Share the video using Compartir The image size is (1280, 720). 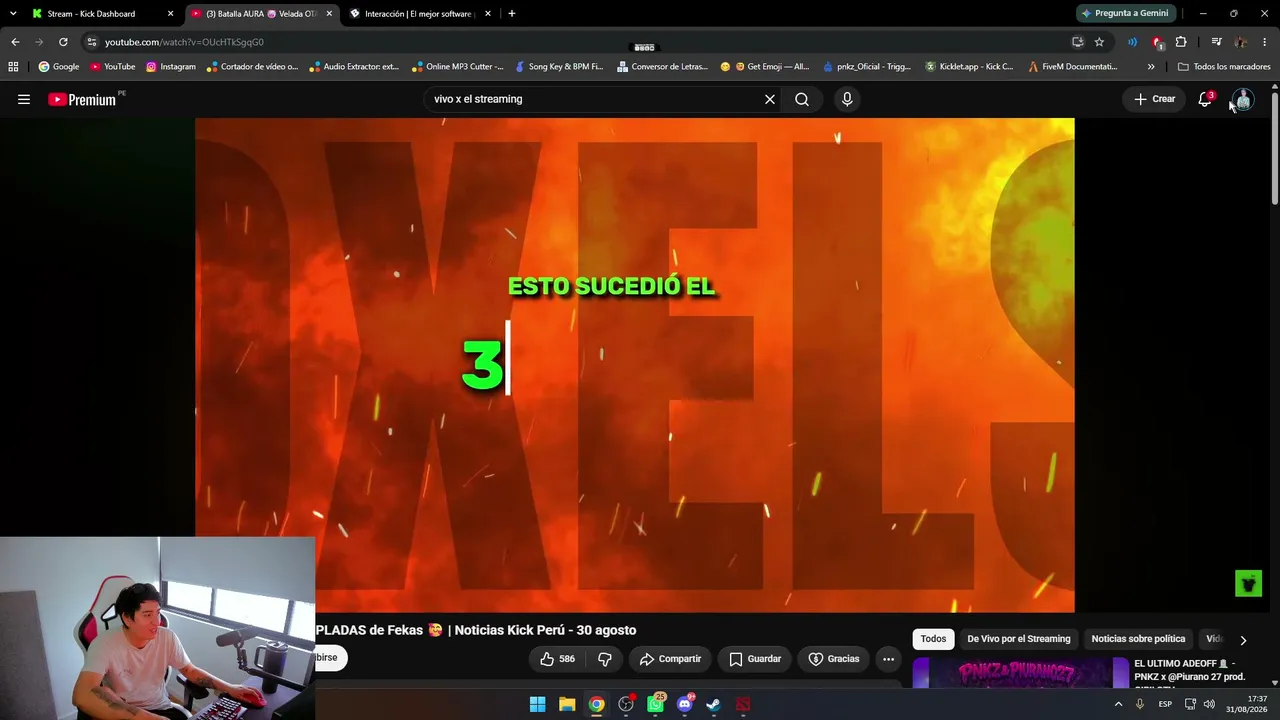670,659
